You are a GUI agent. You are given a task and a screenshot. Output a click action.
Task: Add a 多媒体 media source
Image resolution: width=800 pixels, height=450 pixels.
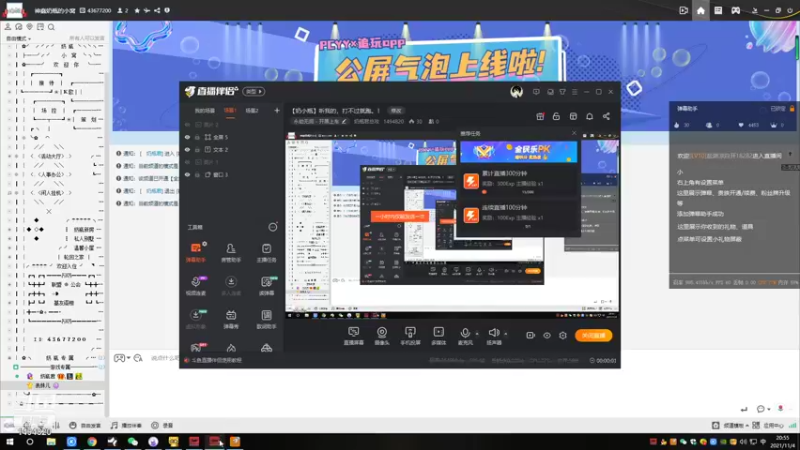438,336
